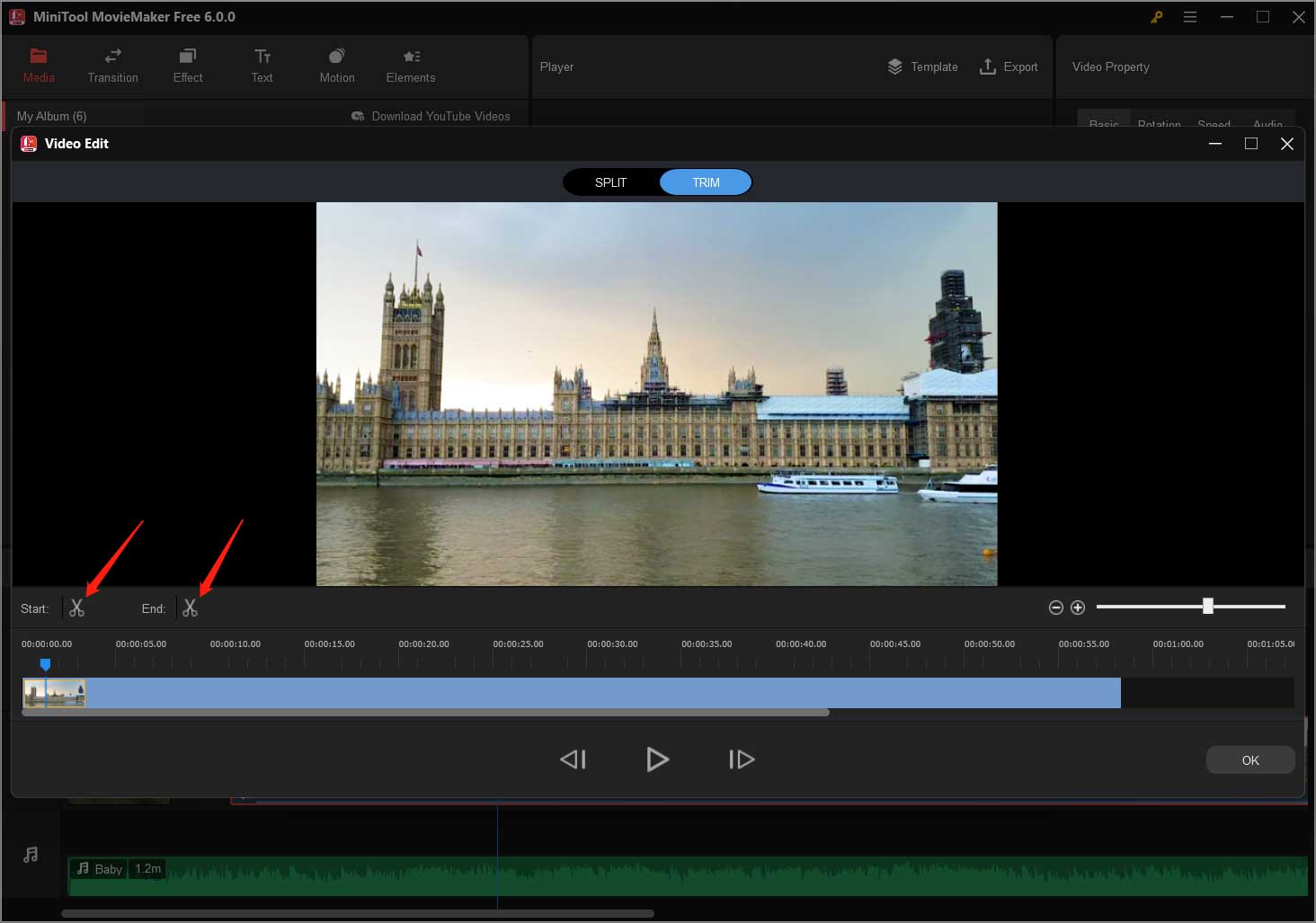
Task: Click the key icon near the menu
Action: tap(1156, 16)
